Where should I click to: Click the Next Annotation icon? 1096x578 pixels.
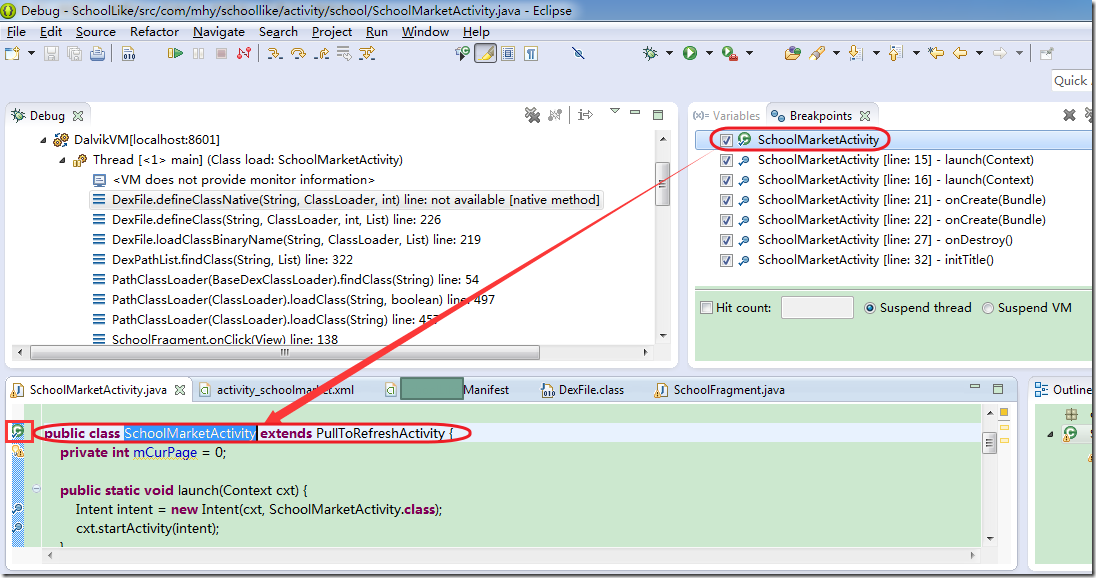tap(855, 53)
